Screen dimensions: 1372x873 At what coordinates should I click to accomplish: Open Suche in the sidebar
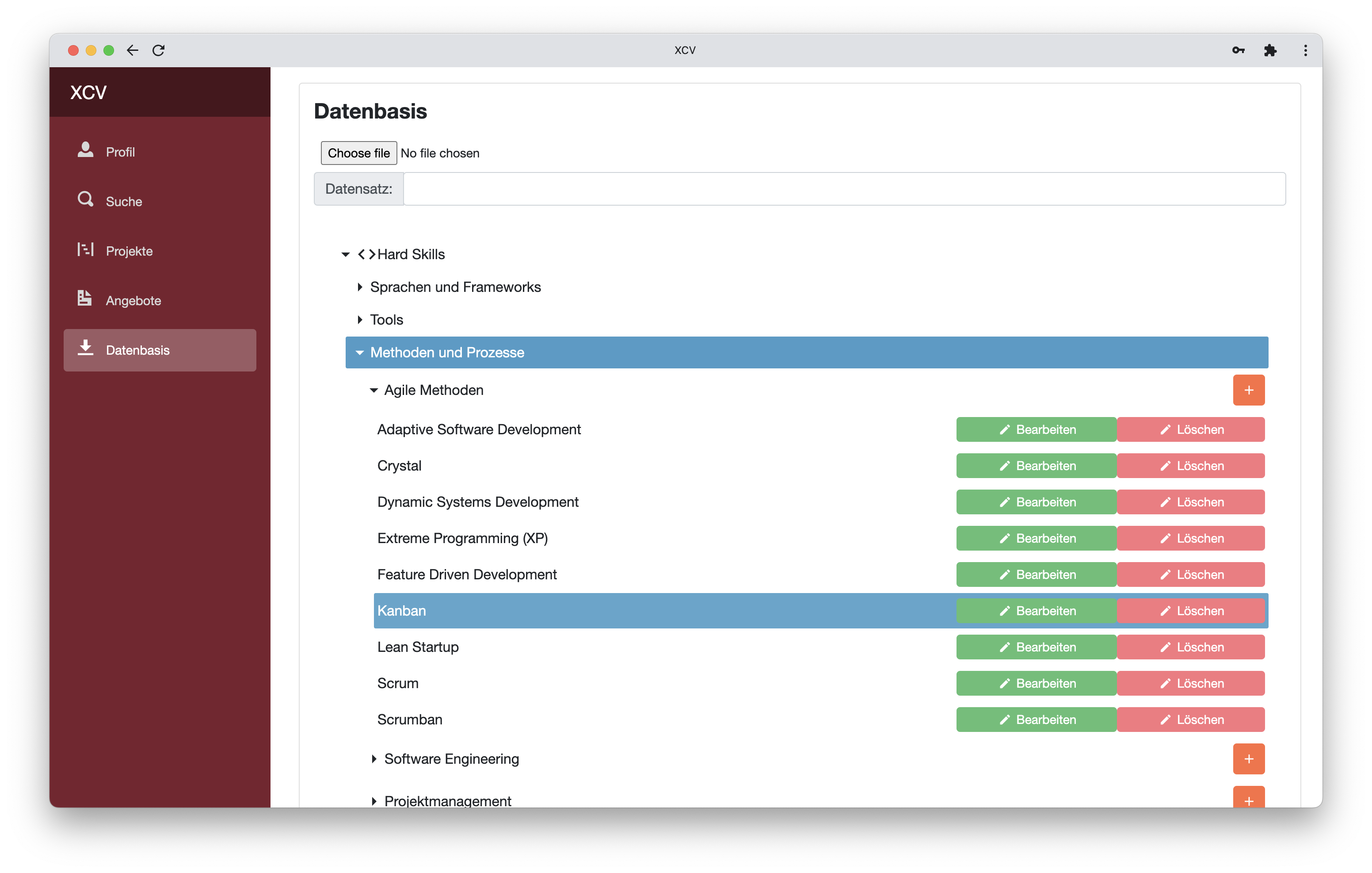pyautogui.click(x=160, y=201)
